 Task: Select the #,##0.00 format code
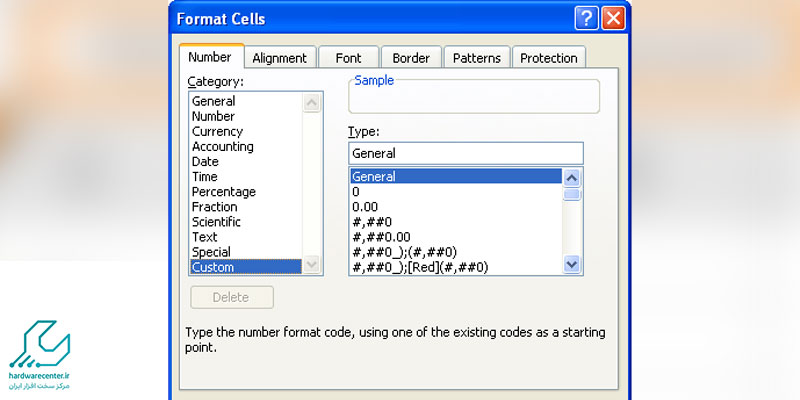[x=456, y=237]
